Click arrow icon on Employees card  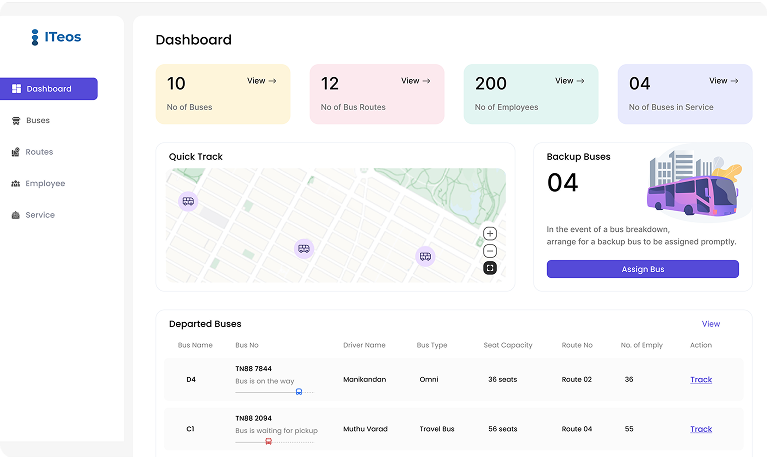click(x=580, y=81)
